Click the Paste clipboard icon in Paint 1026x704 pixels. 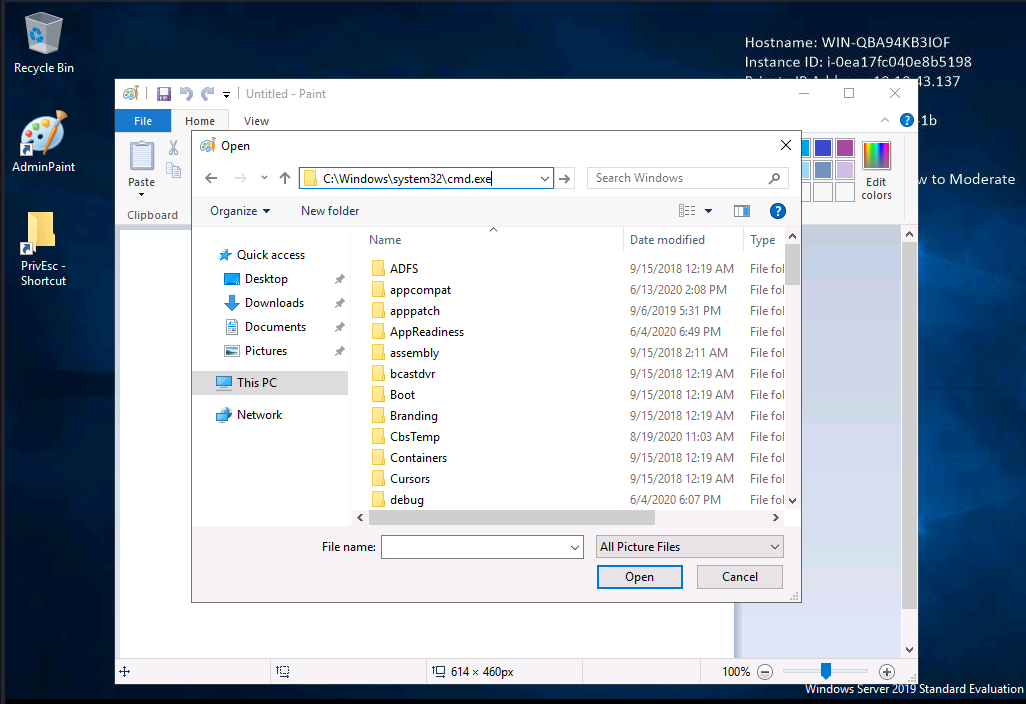[141, 156]
